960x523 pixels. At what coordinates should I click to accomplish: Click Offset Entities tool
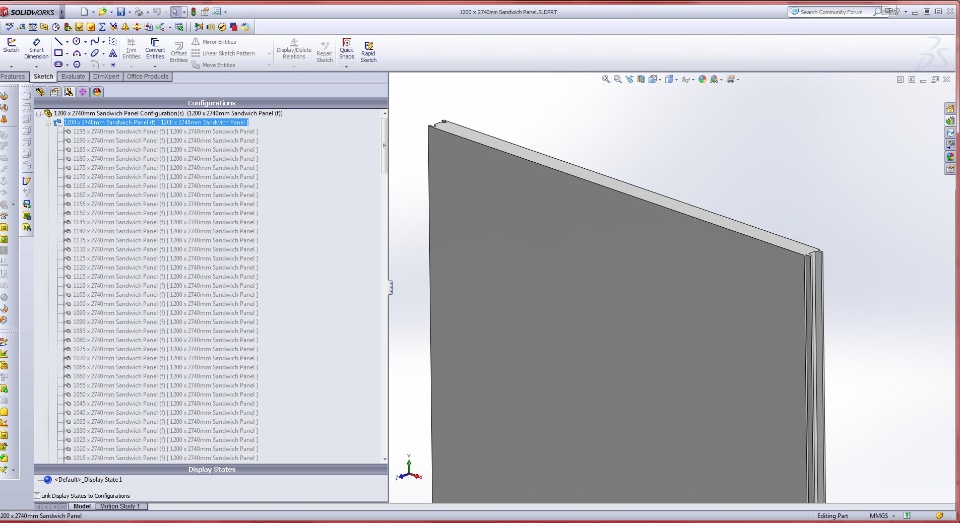[178, 52]
